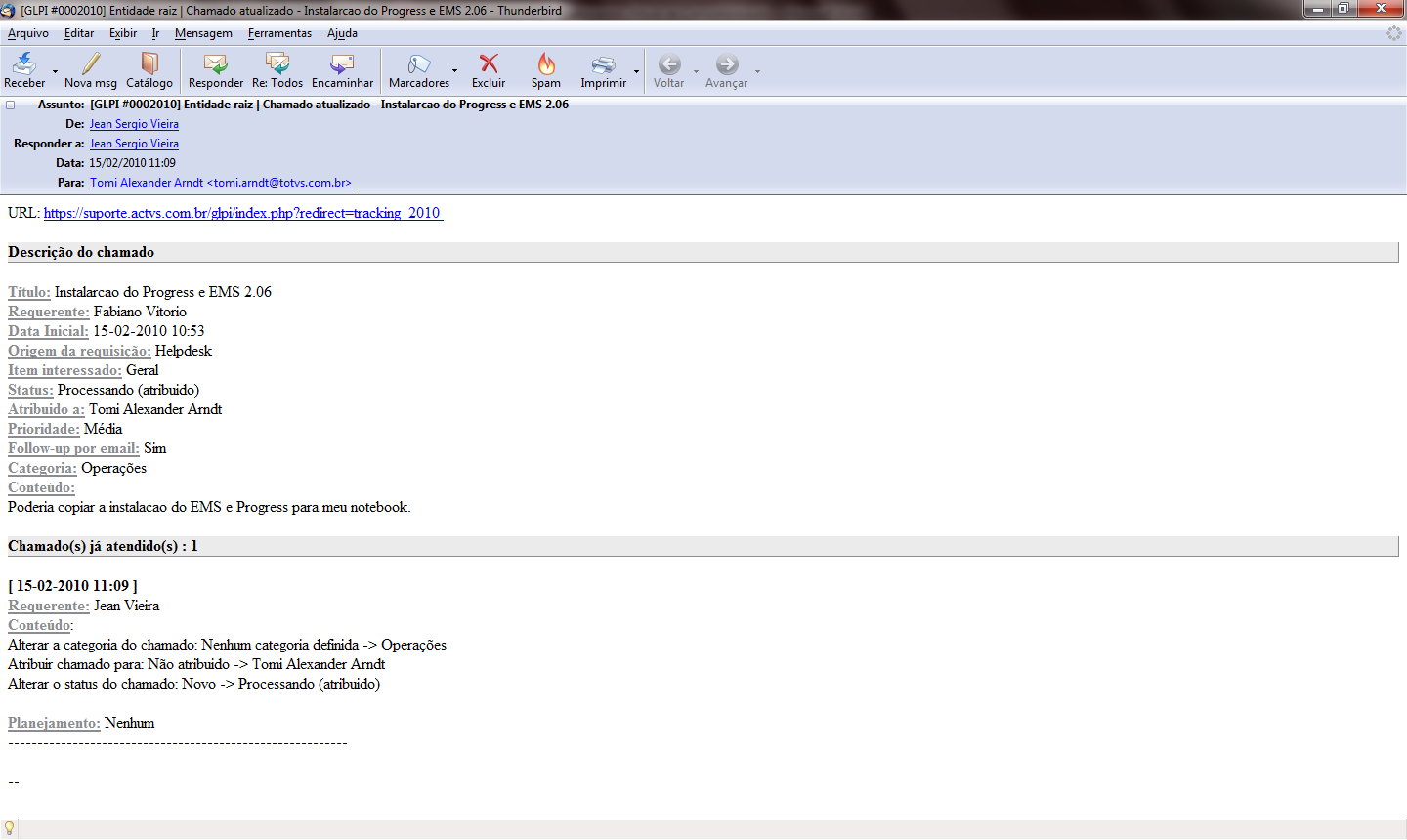
Task: Click the Descrição do chamado heading
Action: coord(81,252)
